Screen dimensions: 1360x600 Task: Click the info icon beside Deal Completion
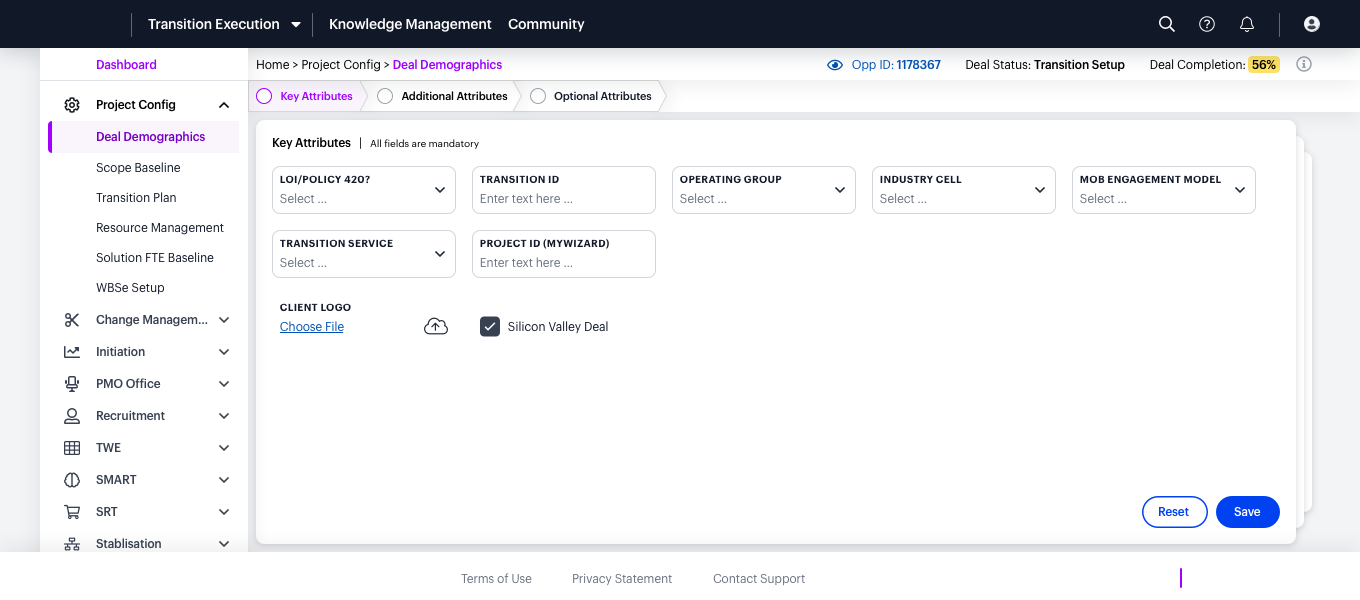click(1304, 64)
